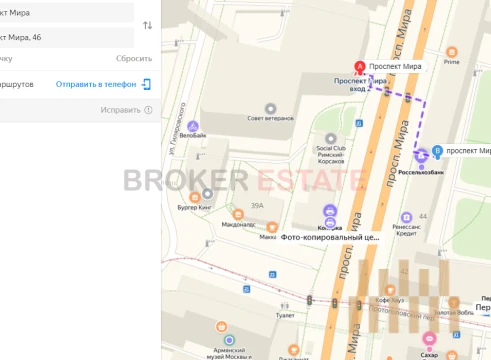The width and height of the screenshot is (491, 360).
Task: Open the Совет ветеранов map marker
Action: 270,109
